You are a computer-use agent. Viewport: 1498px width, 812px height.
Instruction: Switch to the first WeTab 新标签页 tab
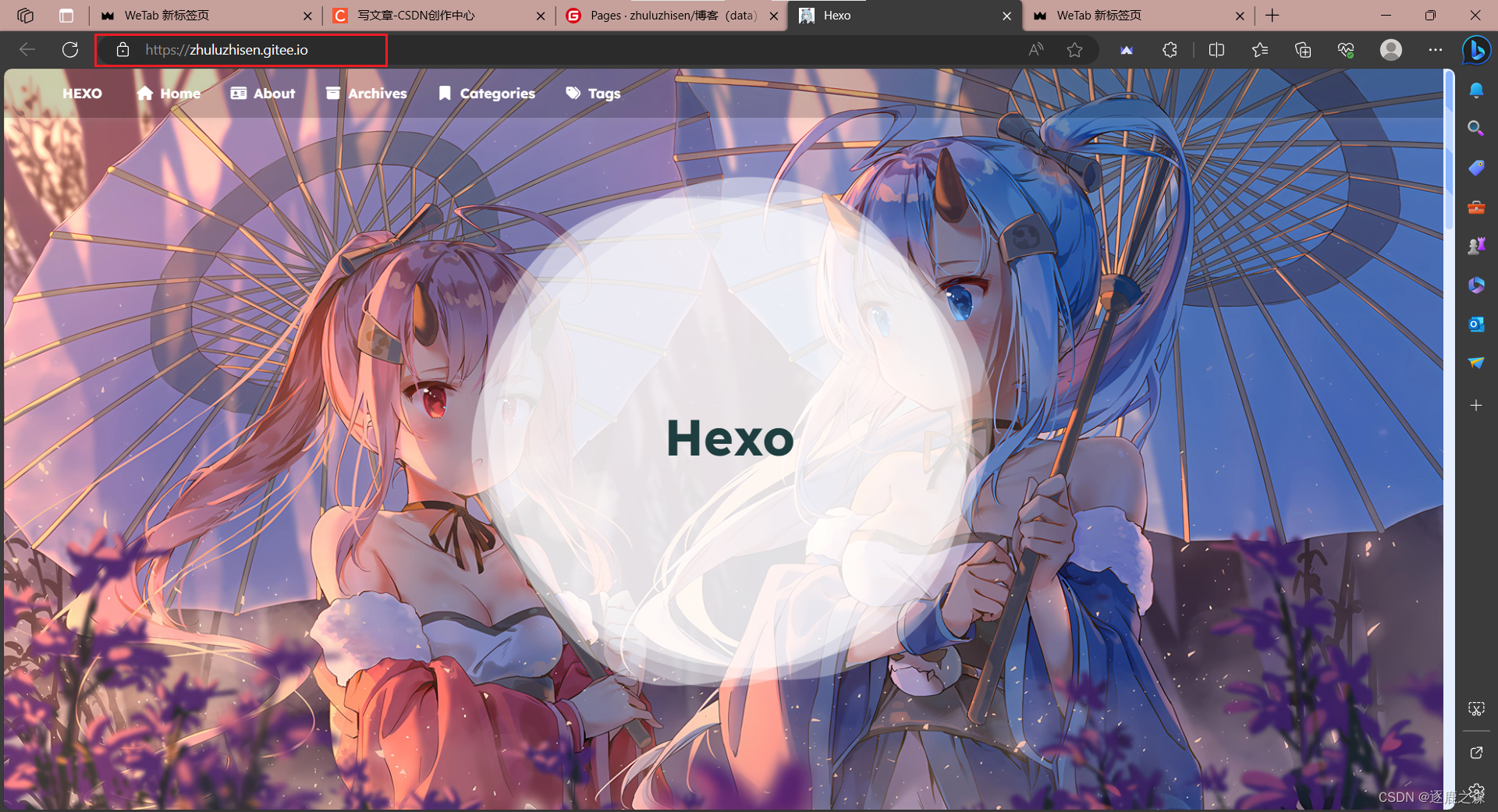(206, 16)
